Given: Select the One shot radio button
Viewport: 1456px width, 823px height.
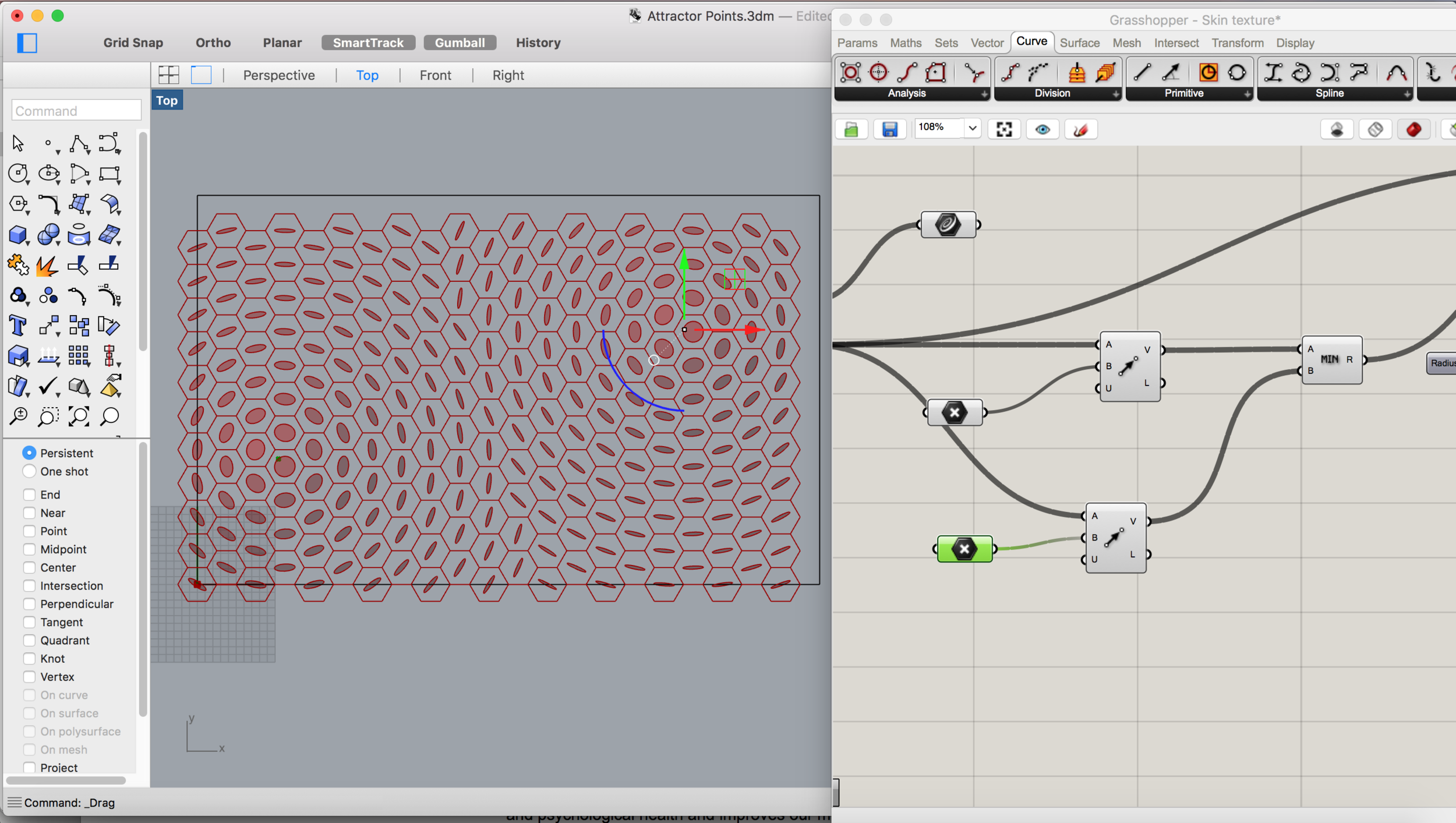Looking at the screenshot, I should click(29, 471).
